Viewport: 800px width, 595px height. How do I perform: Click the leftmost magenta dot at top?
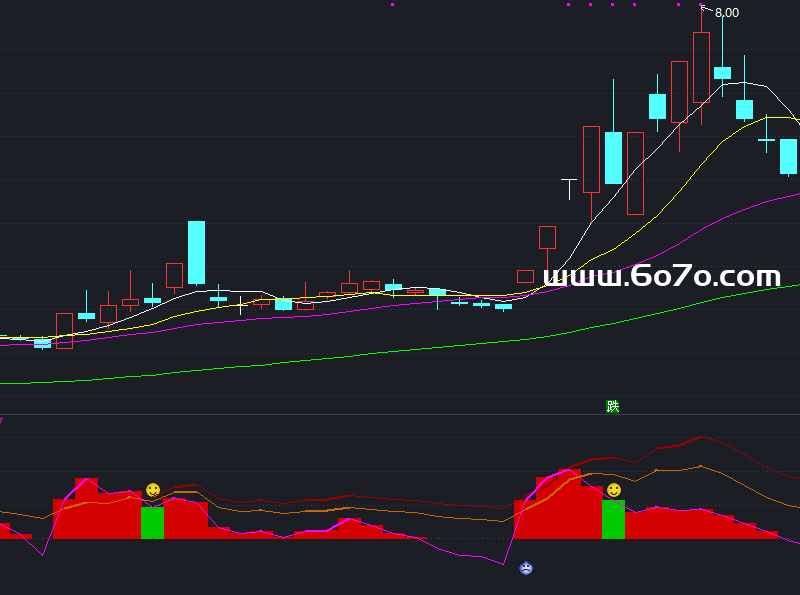392,5
